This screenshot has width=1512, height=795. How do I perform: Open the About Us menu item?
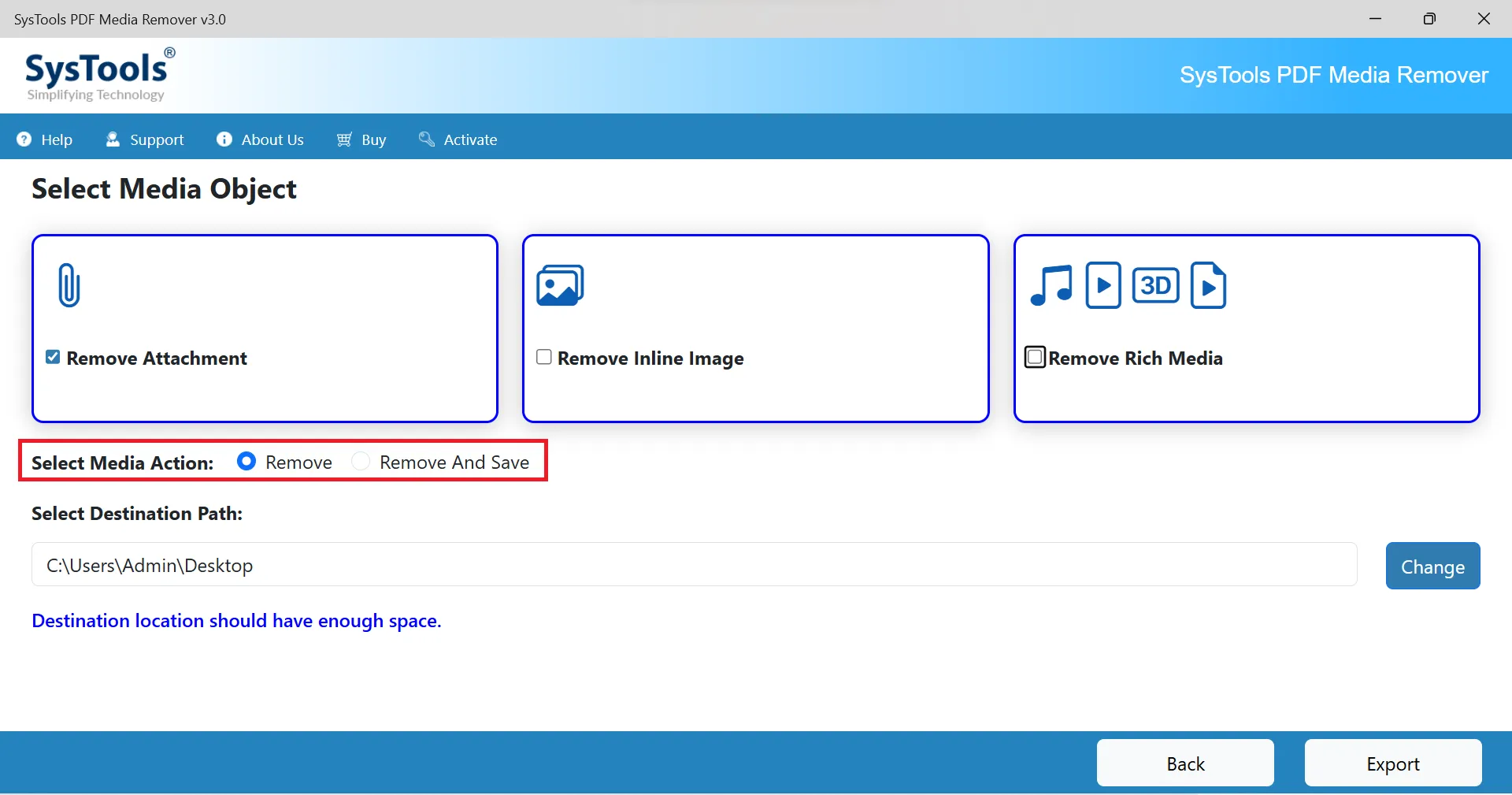click(x=260, y=139)
